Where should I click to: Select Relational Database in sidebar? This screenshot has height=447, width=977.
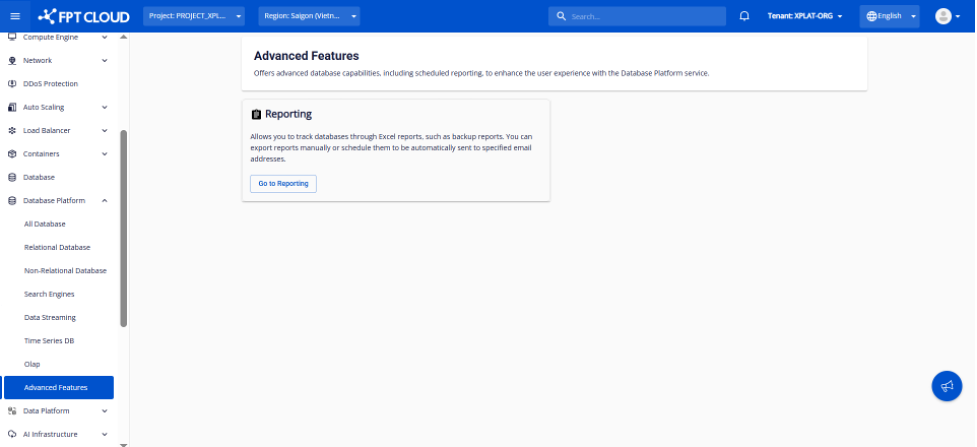[57, 247]
